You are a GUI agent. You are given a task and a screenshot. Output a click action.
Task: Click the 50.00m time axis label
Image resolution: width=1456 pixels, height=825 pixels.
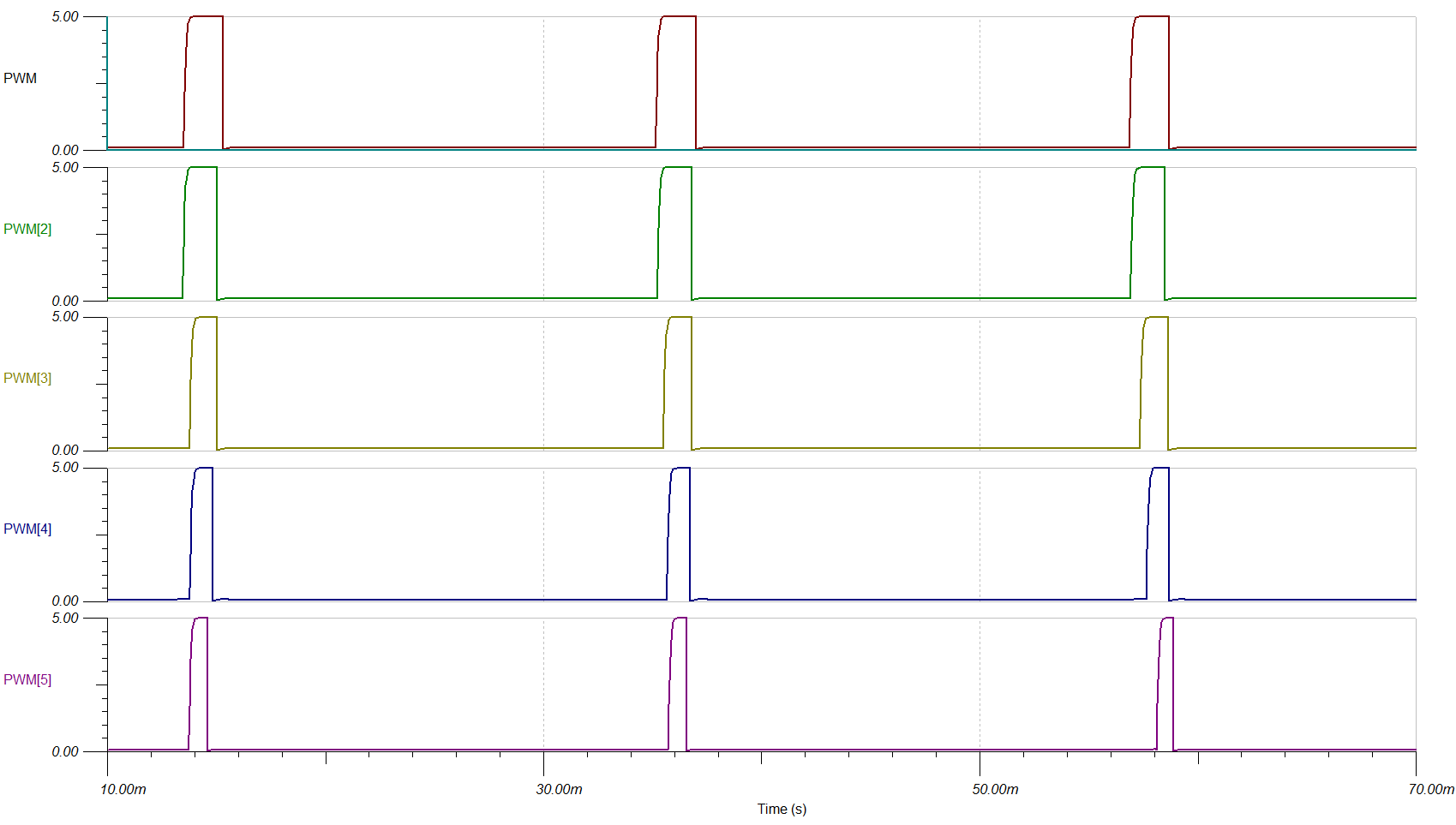996,789
